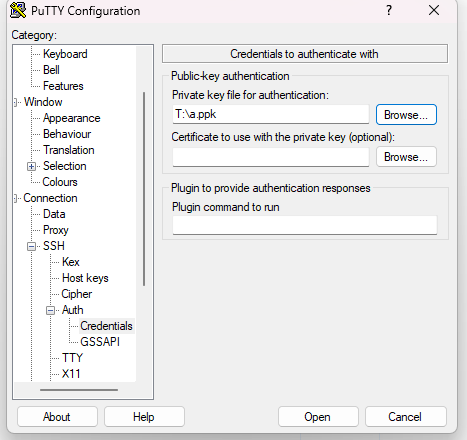
Task: Select Bell in the category tree
Action: point(51,70)
